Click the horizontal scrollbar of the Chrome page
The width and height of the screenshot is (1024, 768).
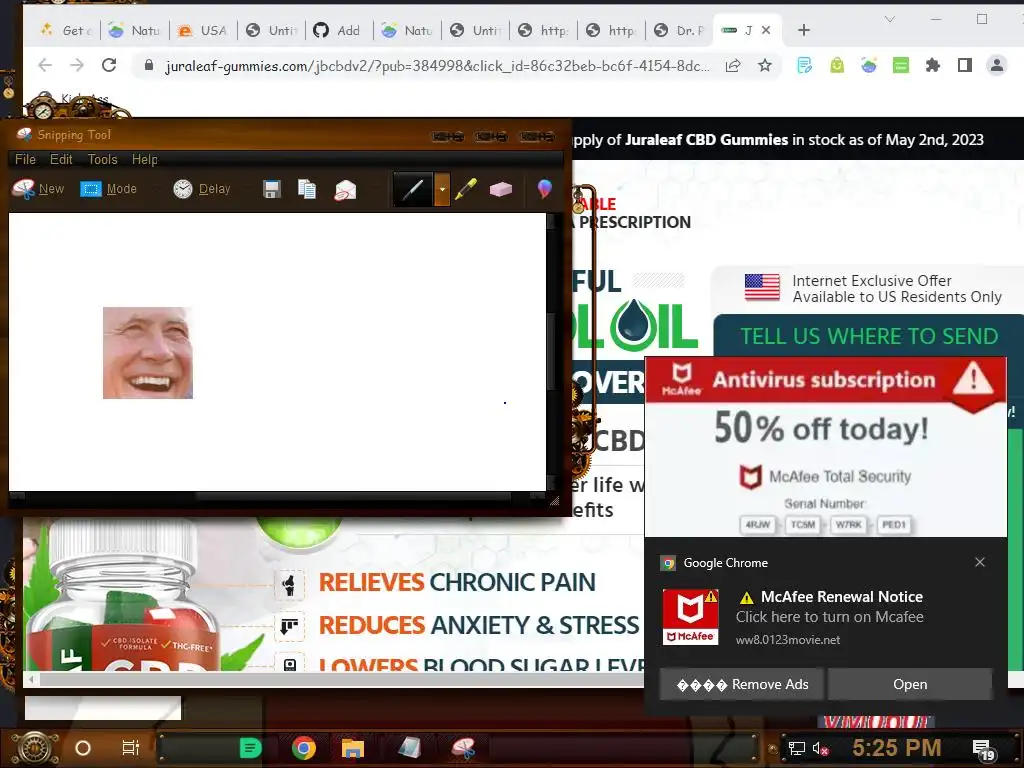[x=340, y=679]
